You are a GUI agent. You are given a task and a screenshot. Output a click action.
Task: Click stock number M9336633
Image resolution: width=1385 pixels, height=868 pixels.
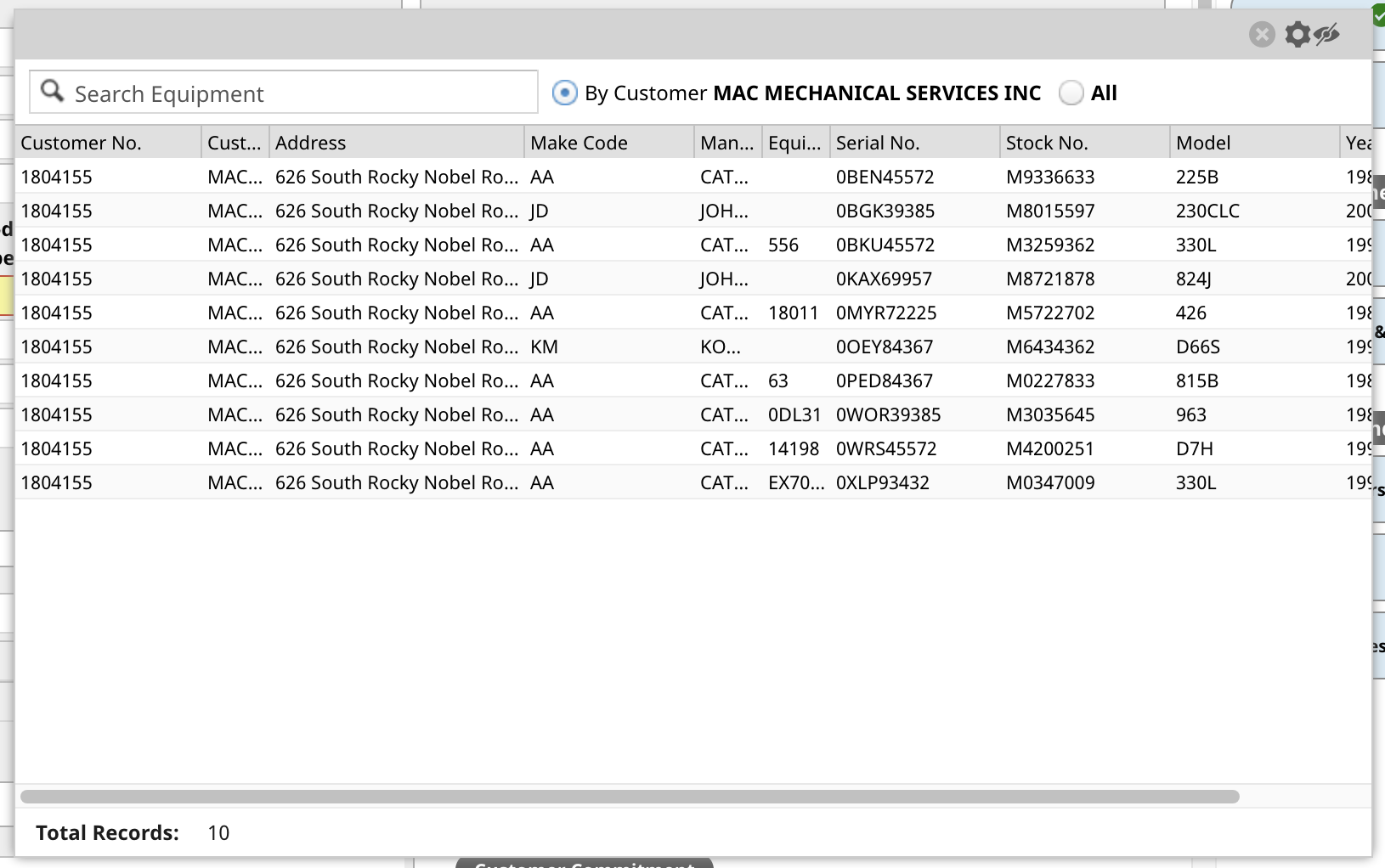pos(1050,177)
